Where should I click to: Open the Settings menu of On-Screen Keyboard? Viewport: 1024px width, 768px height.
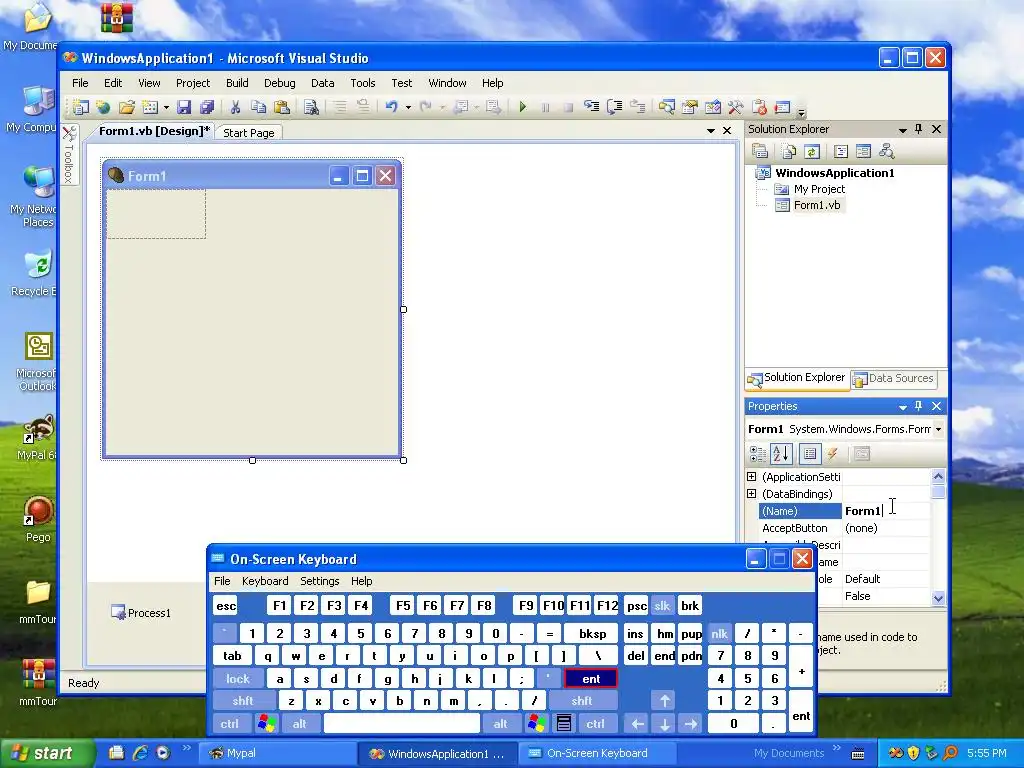(x=319, y=581)
